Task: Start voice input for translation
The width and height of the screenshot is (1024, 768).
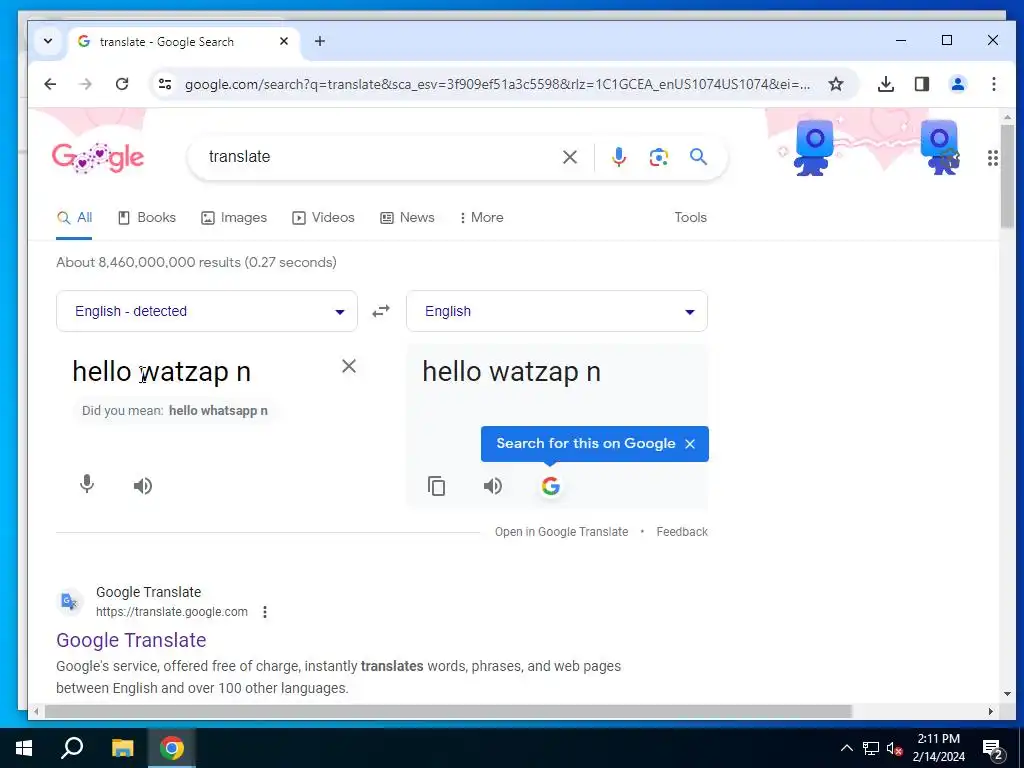Action: [x=86, y=485]
